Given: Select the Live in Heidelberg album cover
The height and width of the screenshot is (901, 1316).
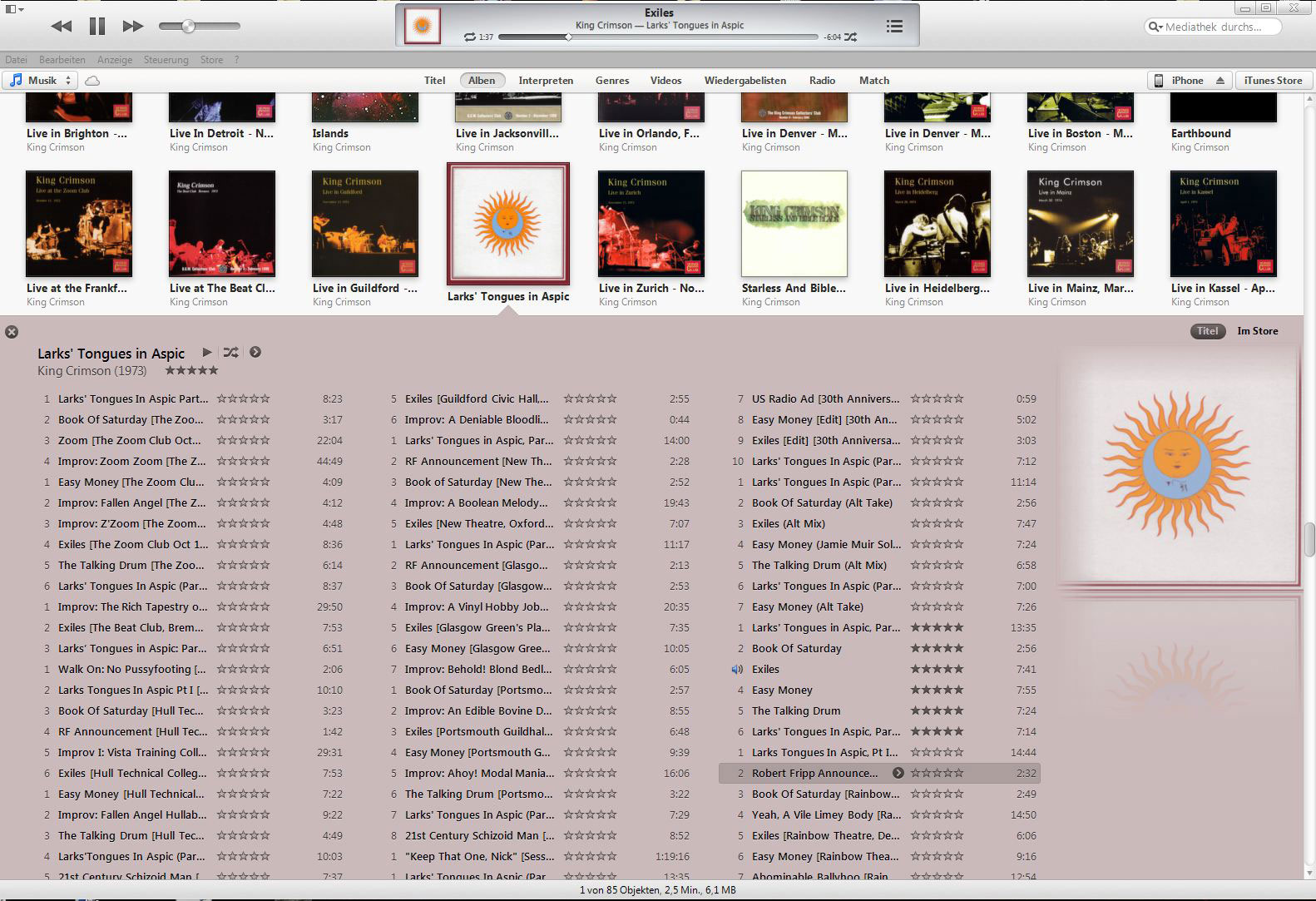Looking at the screenshot, I should 938,224.
